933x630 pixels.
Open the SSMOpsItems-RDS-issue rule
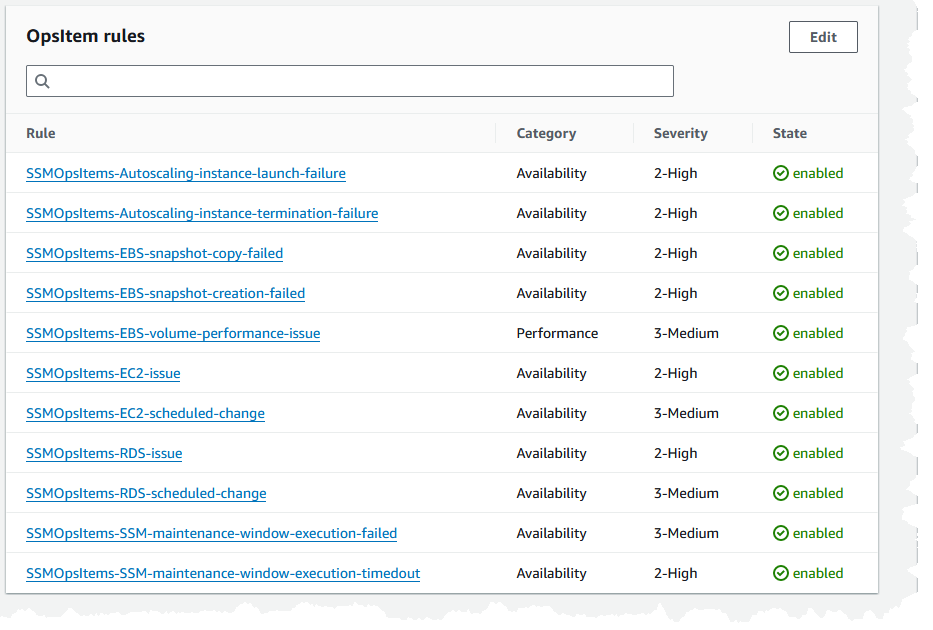point(104,453)
